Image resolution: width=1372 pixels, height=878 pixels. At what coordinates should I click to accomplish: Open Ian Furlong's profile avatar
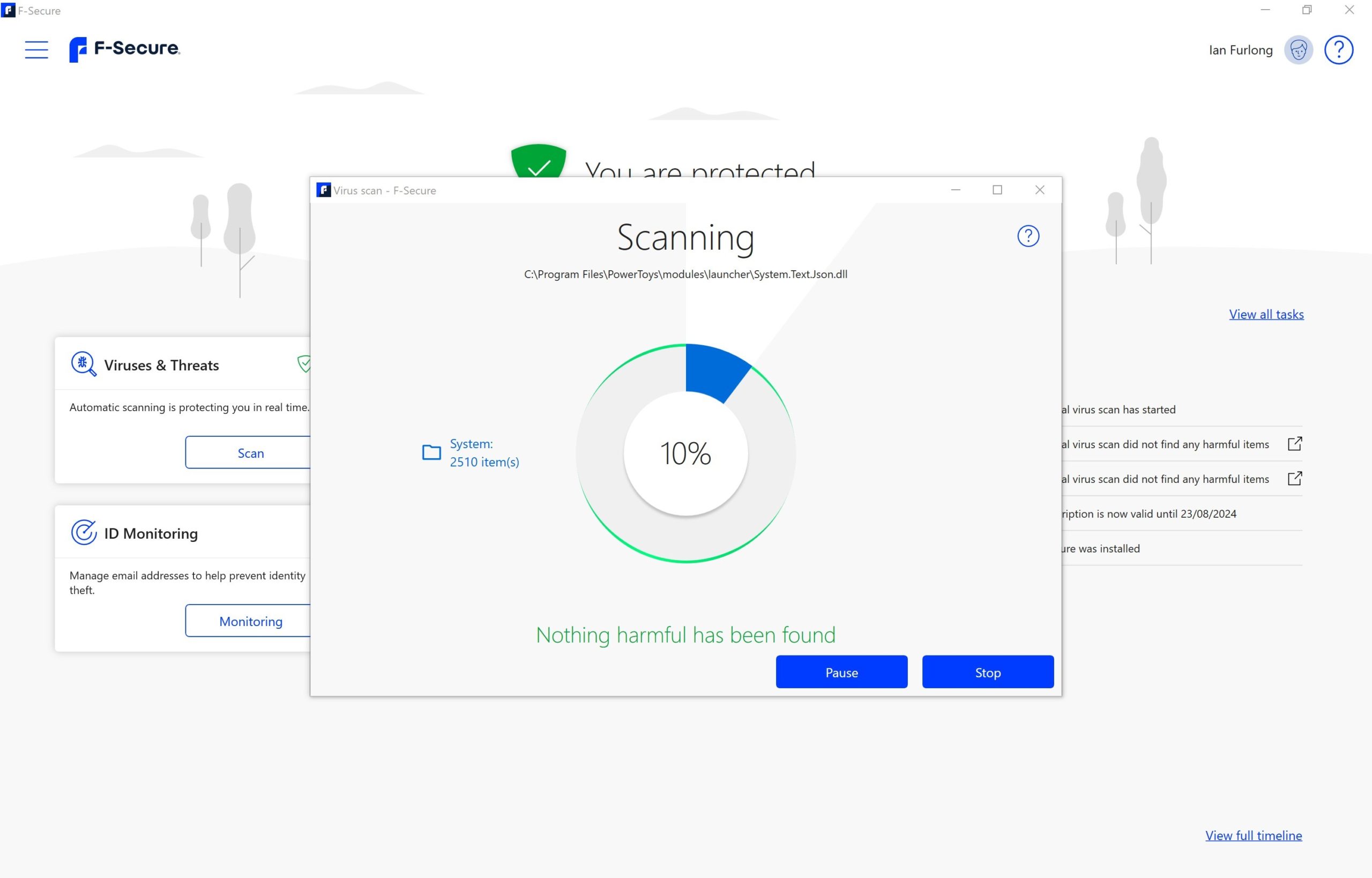click(1298, 50)
